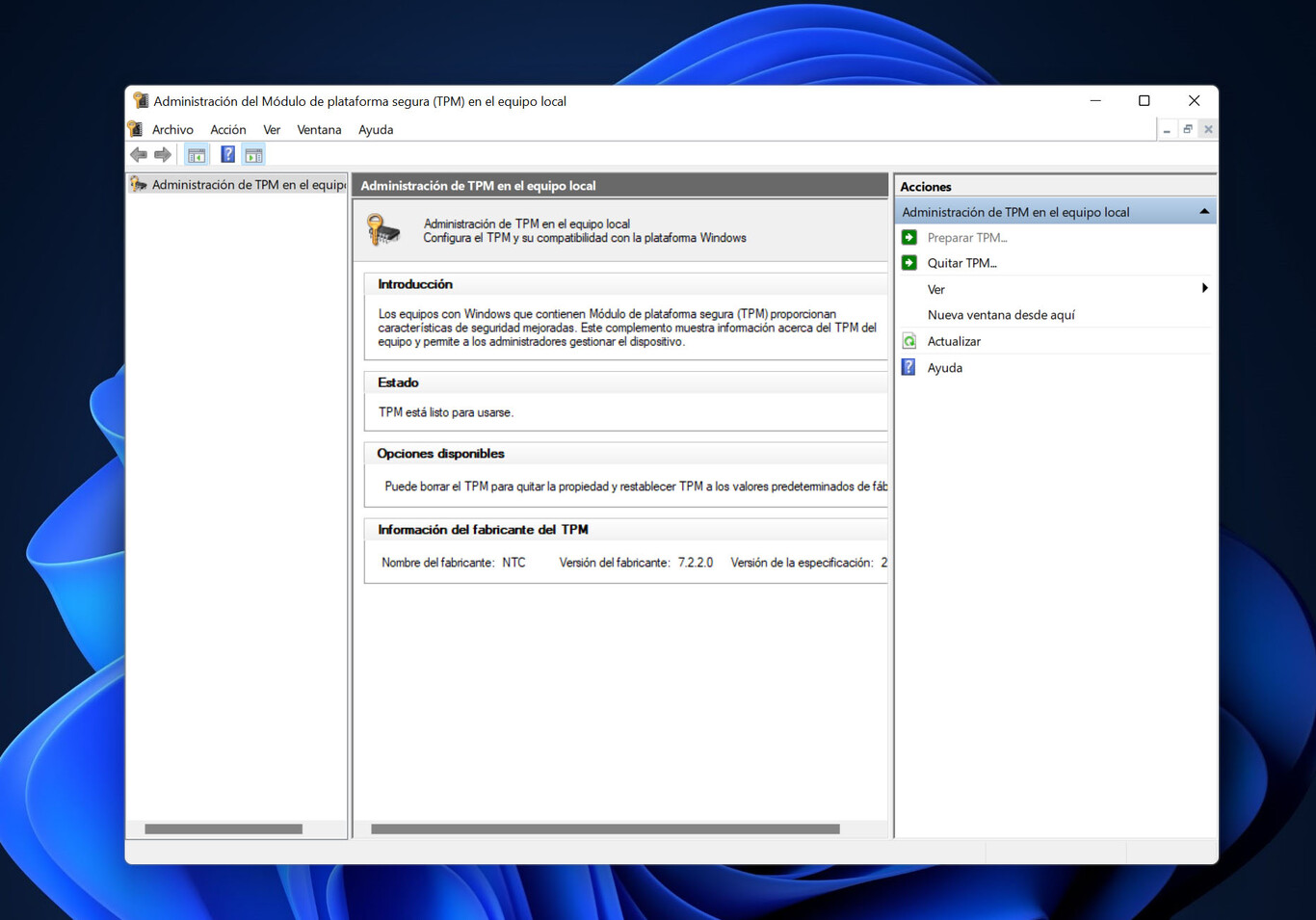
Task: Click the application logo icon in title bar
Action: (141, 100)
